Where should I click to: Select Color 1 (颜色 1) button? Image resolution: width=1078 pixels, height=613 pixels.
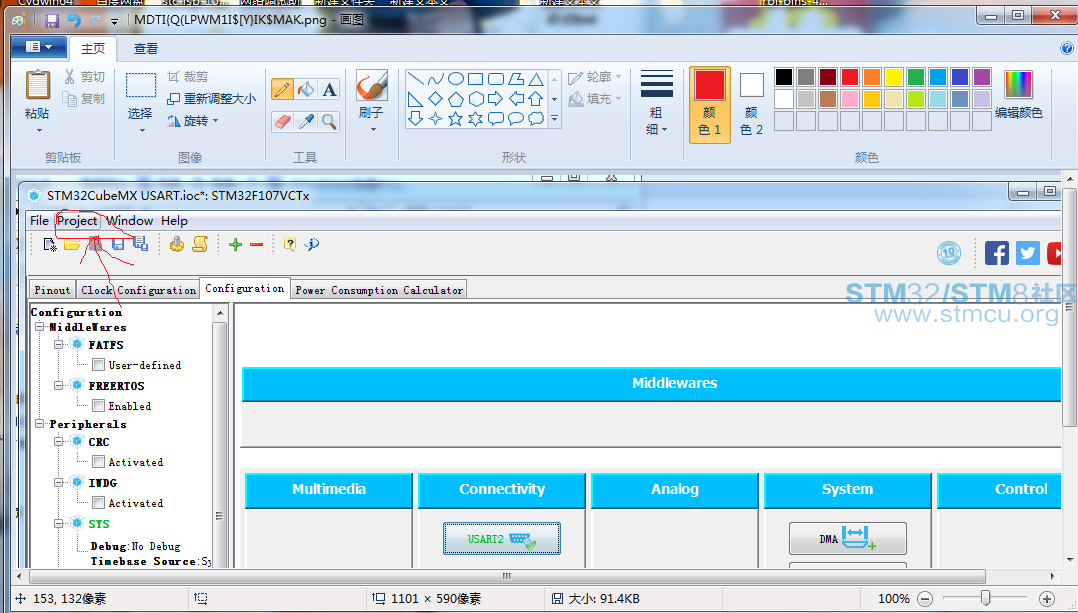(x=710, y=104)
